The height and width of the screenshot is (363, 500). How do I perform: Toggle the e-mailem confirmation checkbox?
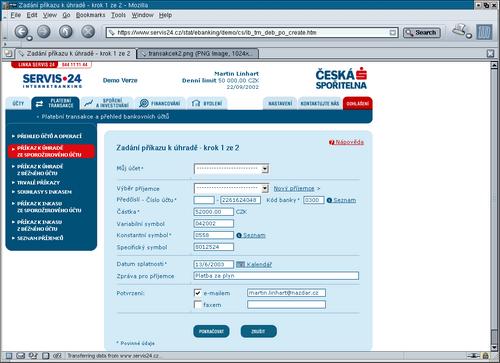(198, 293)
